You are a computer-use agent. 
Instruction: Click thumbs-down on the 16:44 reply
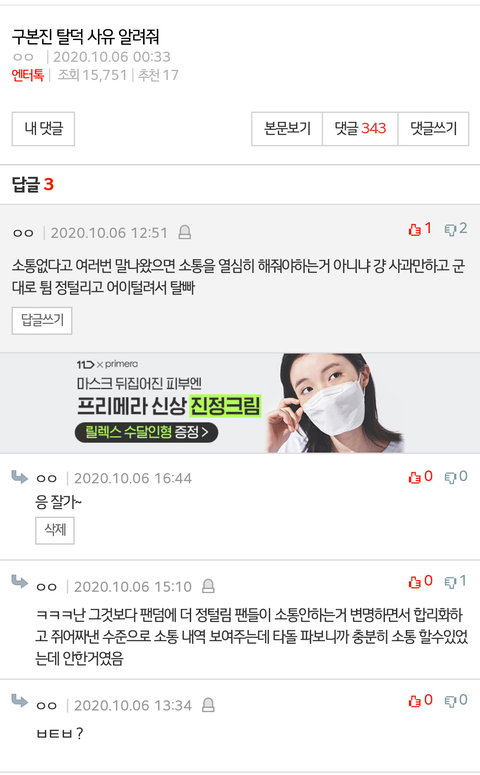(x=450, y=477)
